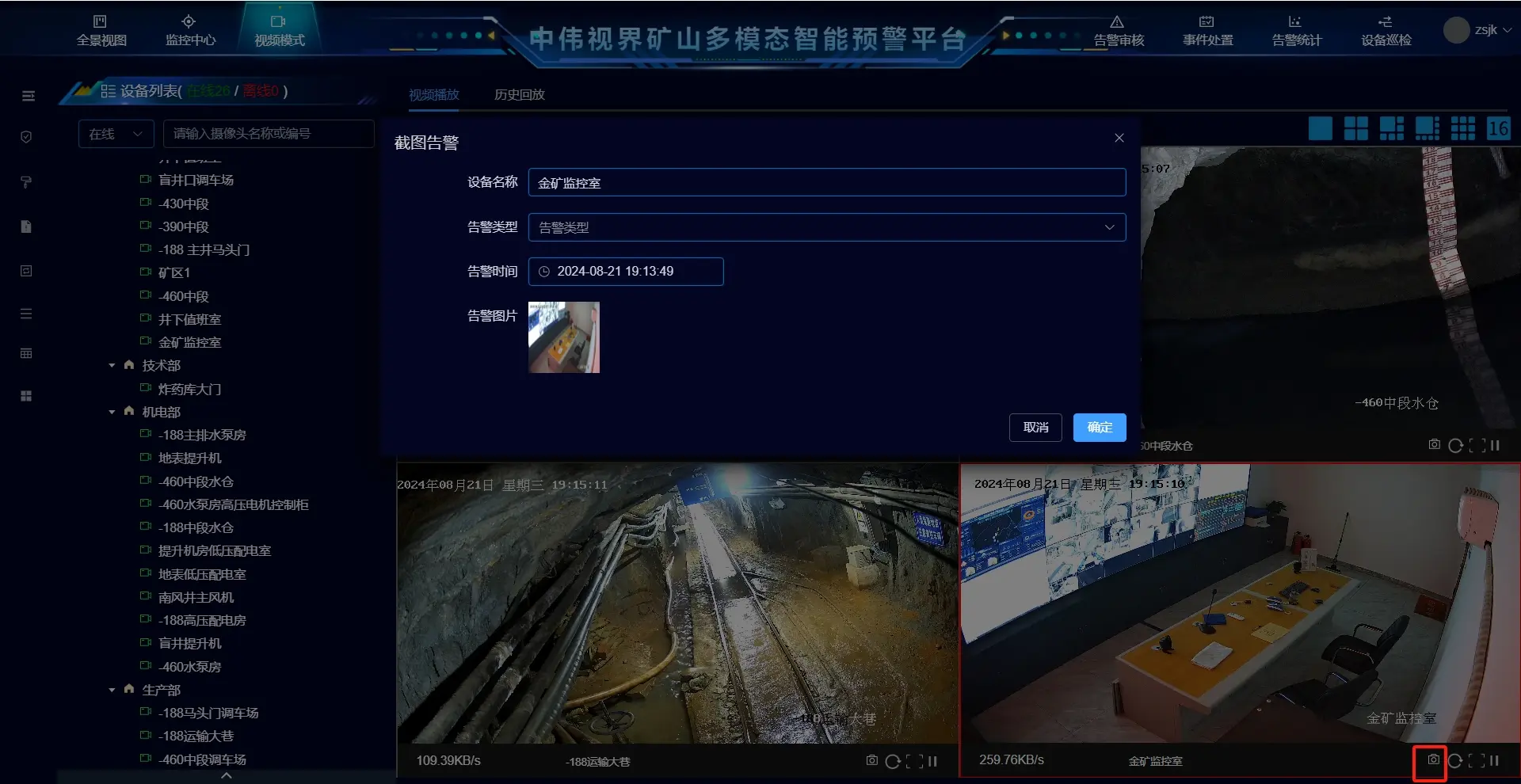
Task: Switch to 视频播放 tab
Action: 433,94
